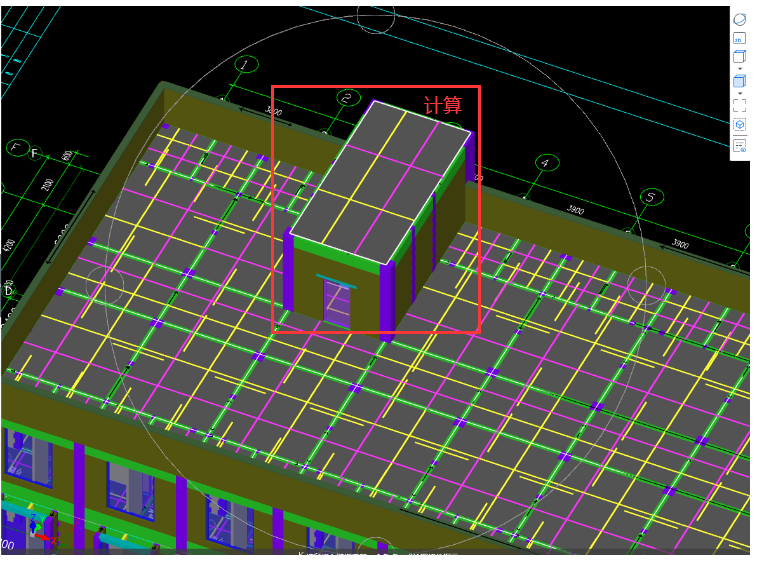This screenshot has width=763, height=566.
Task: Click the XYZ coordinate axis indicator
Action: point(41,529)
